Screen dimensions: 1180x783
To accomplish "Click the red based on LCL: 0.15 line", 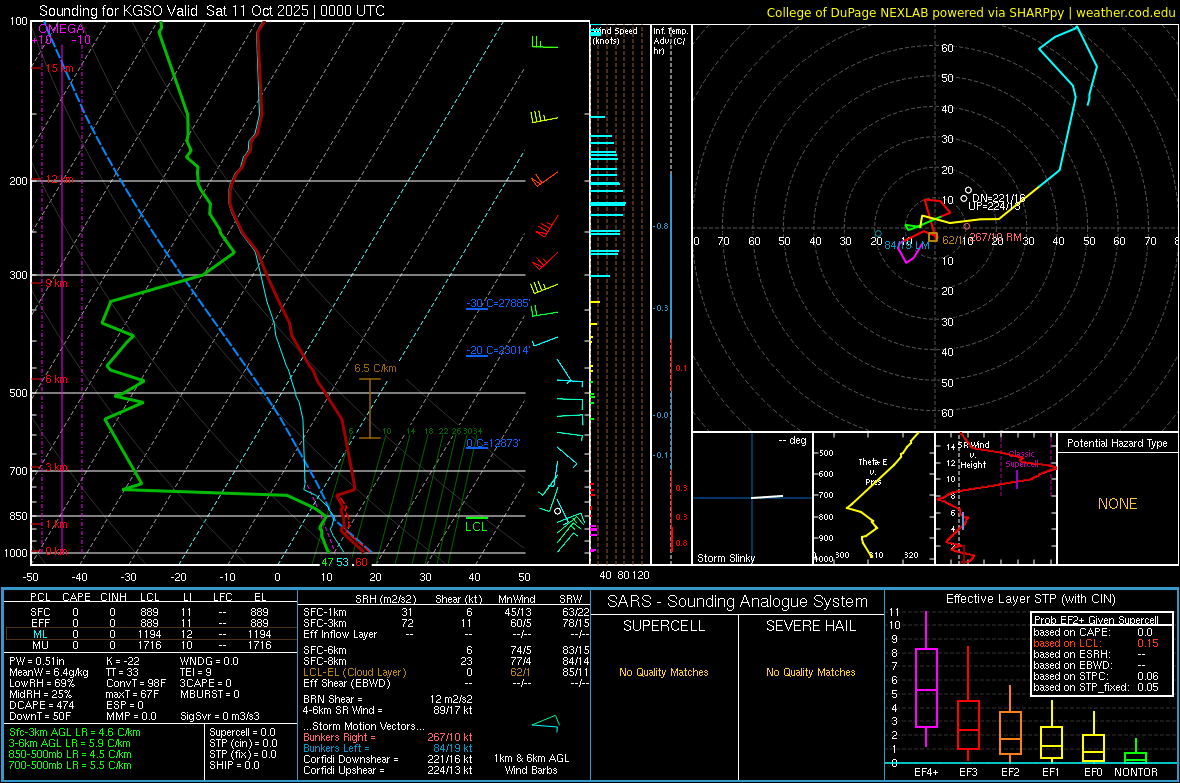I will [1096, 643].
